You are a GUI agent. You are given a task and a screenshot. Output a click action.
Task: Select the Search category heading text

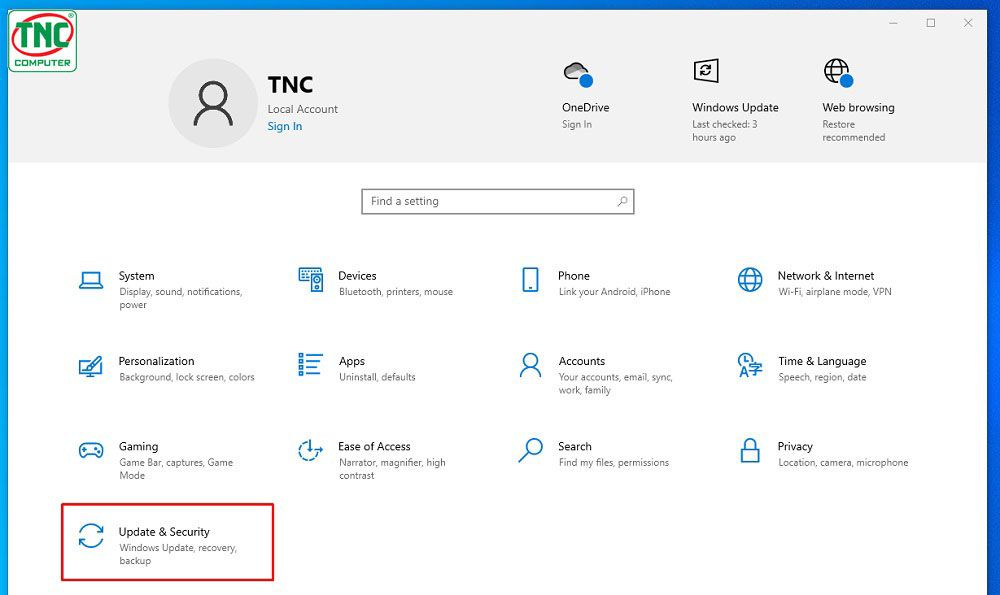pos(575,446)
